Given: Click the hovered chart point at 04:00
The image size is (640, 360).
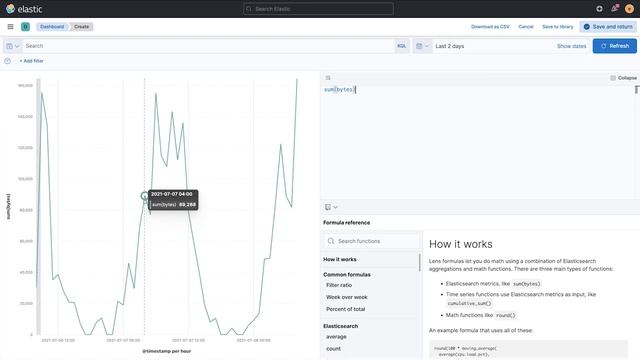Looking at the screenshot, I should tap(144, 196).
